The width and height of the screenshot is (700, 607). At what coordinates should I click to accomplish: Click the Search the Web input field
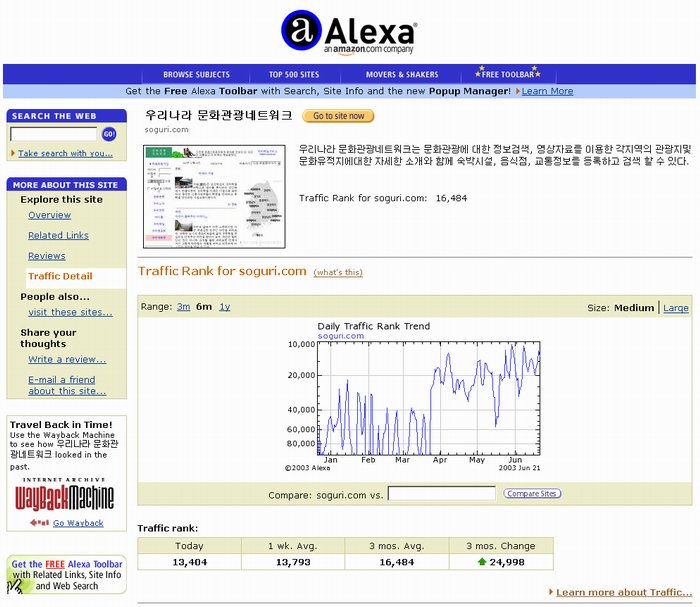click(x=54, y=134)
